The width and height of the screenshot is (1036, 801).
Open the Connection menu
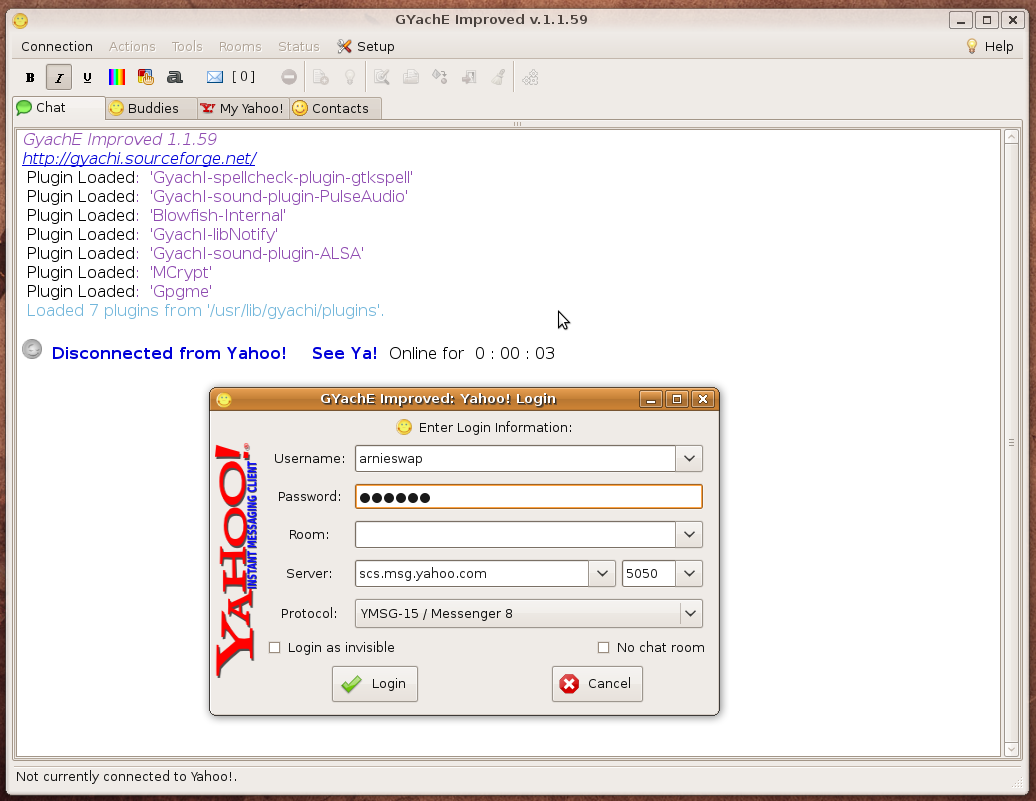coord(57,46)
